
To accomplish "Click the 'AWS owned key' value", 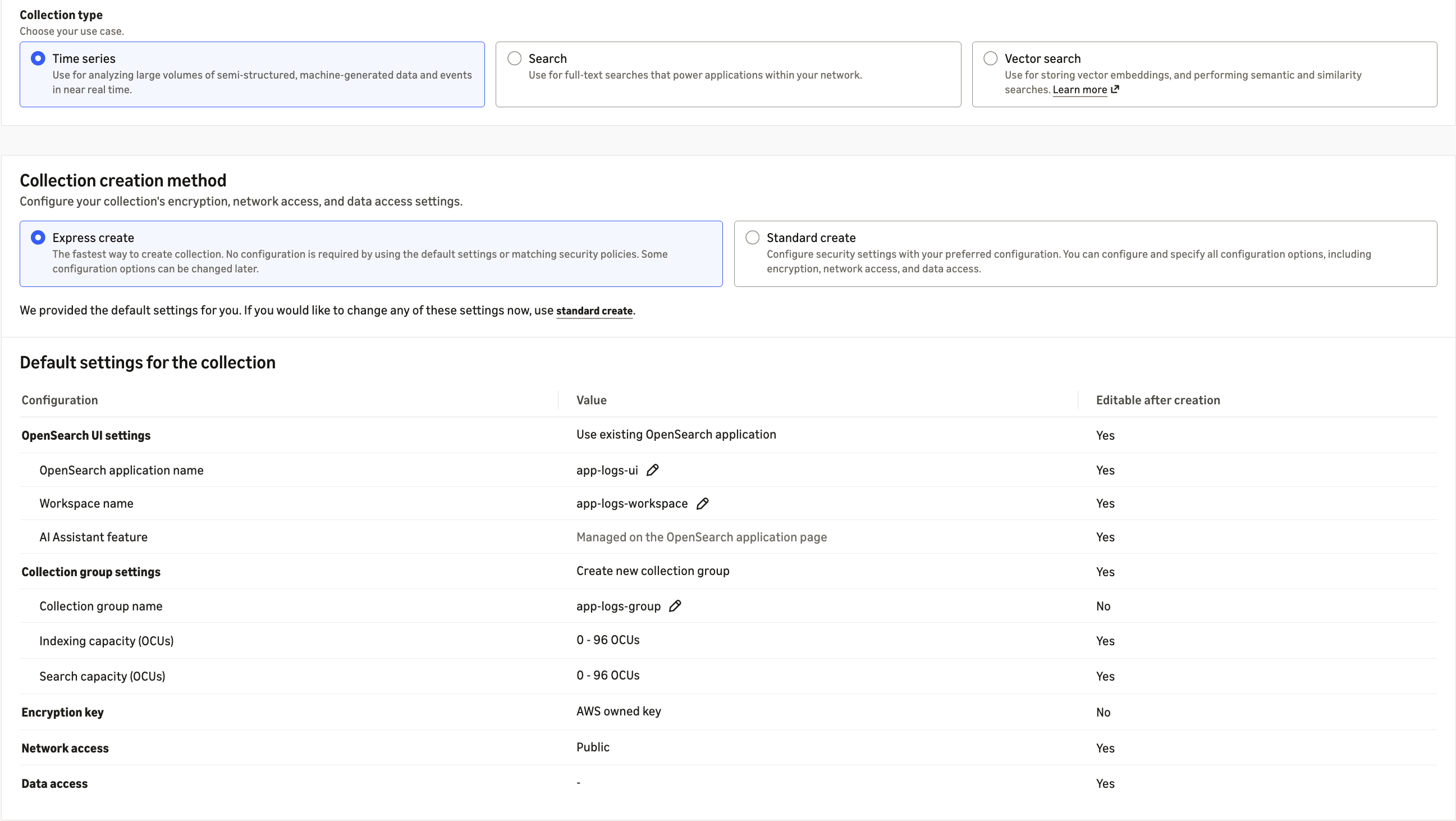I will pyautogui.click(x=619, y=711).
